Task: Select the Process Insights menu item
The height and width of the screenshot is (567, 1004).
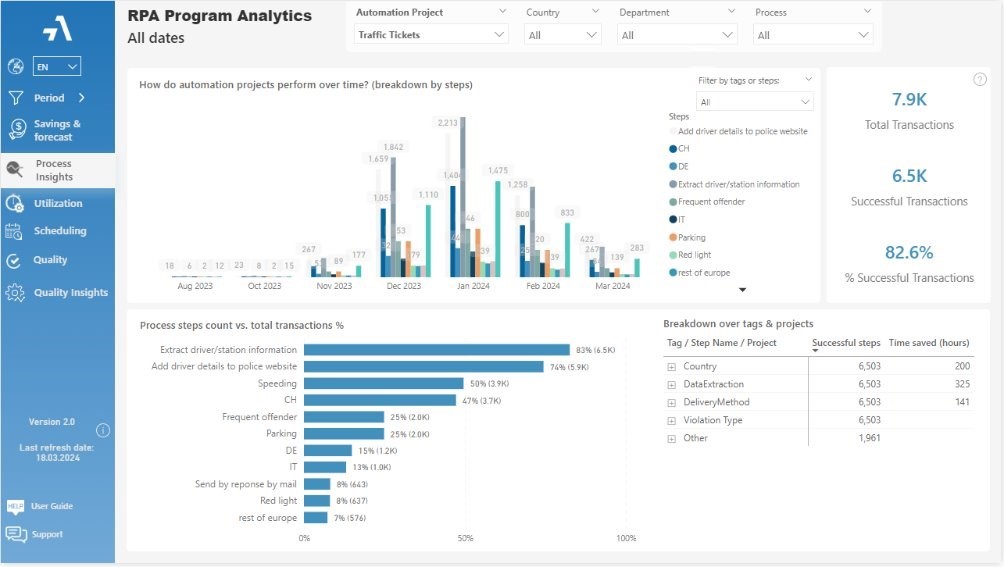Action: pos(58,170)
